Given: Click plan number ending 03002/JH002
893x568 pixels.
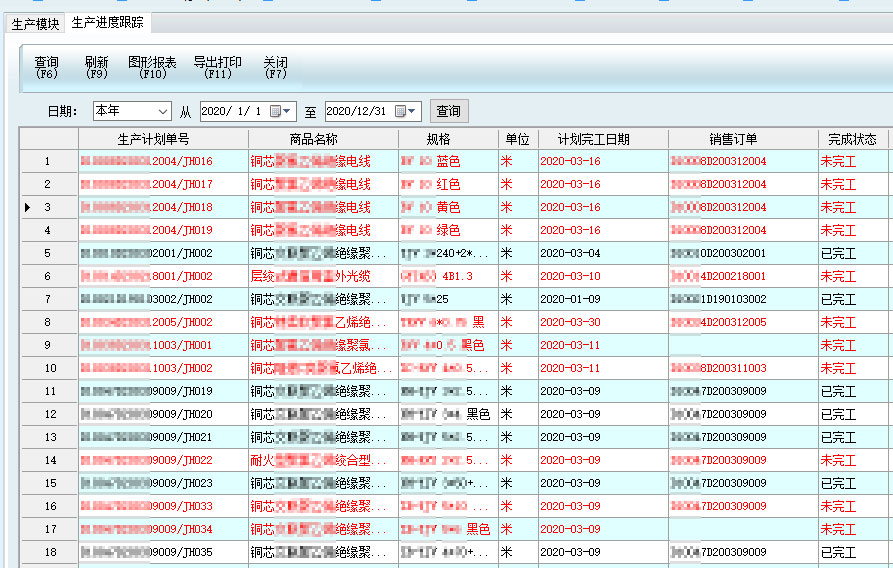Looking at the screenshot, I should pos(163,299).
